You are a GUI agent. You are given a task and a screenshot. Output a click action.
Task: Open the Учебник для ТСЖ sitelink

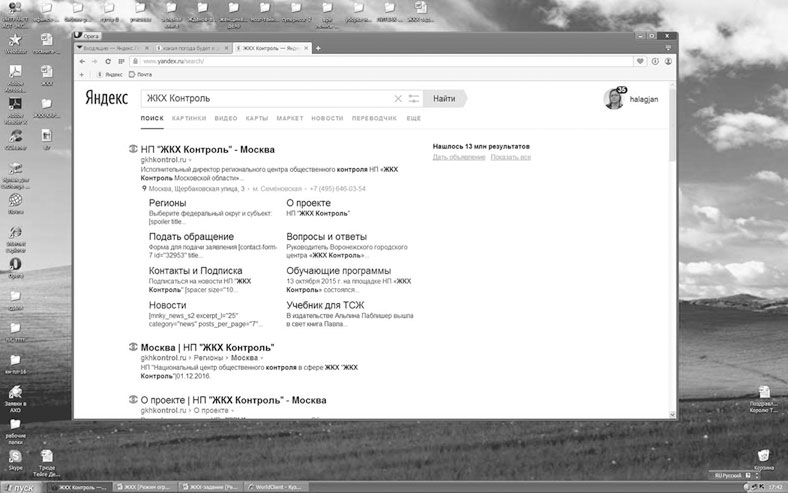pyautogui.click(x=325, y=305)
